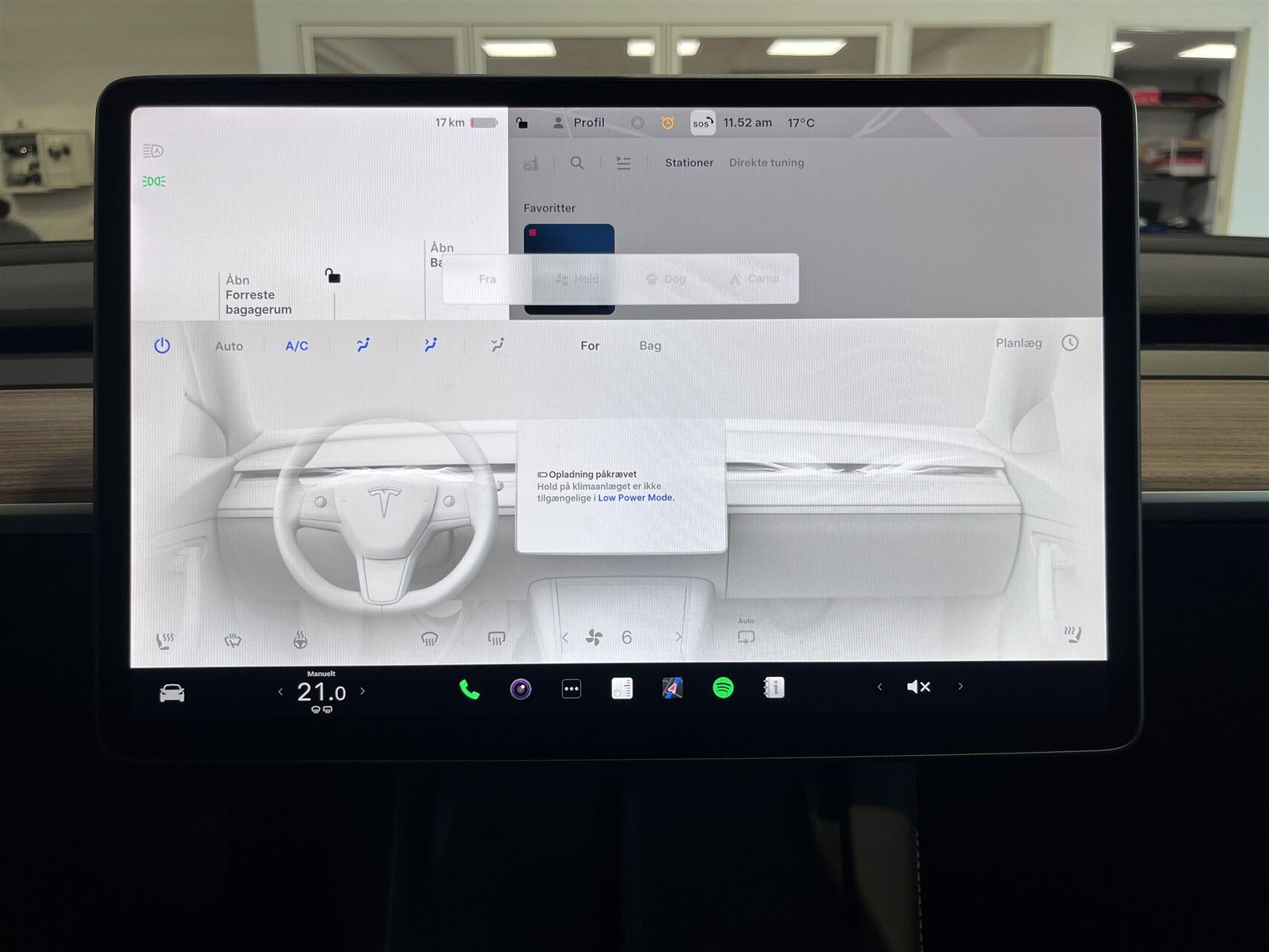Screen dimensions: 1269x952
Task: Tap the sentry mode circle icon
Action: pos(637,123)
